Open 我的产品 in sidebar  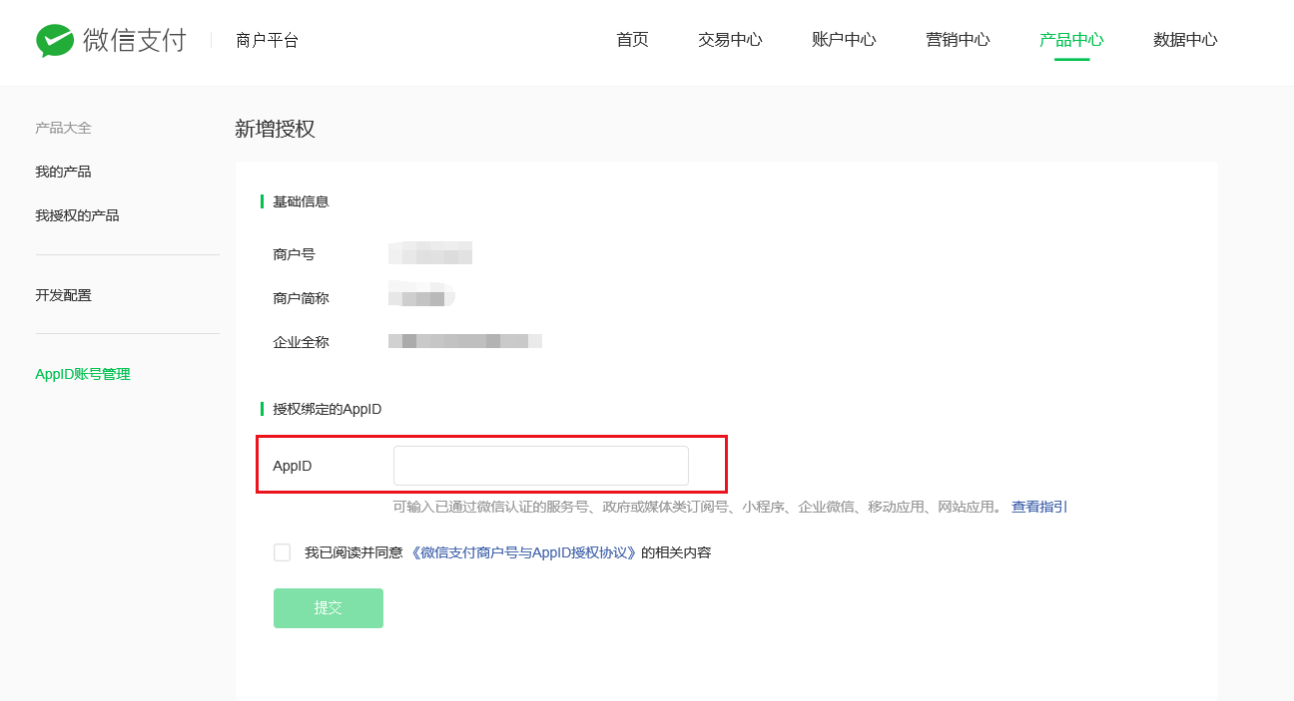[x=63, y=172]
